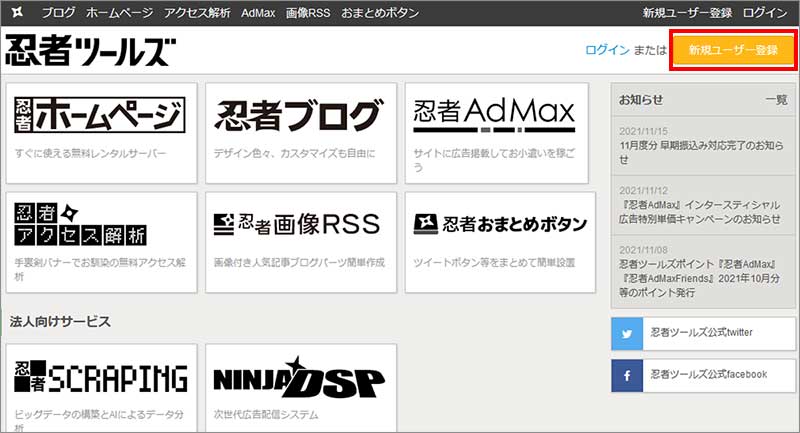
Task: Open the 忍者おまとめボタン service card
Action: [500, 242]
